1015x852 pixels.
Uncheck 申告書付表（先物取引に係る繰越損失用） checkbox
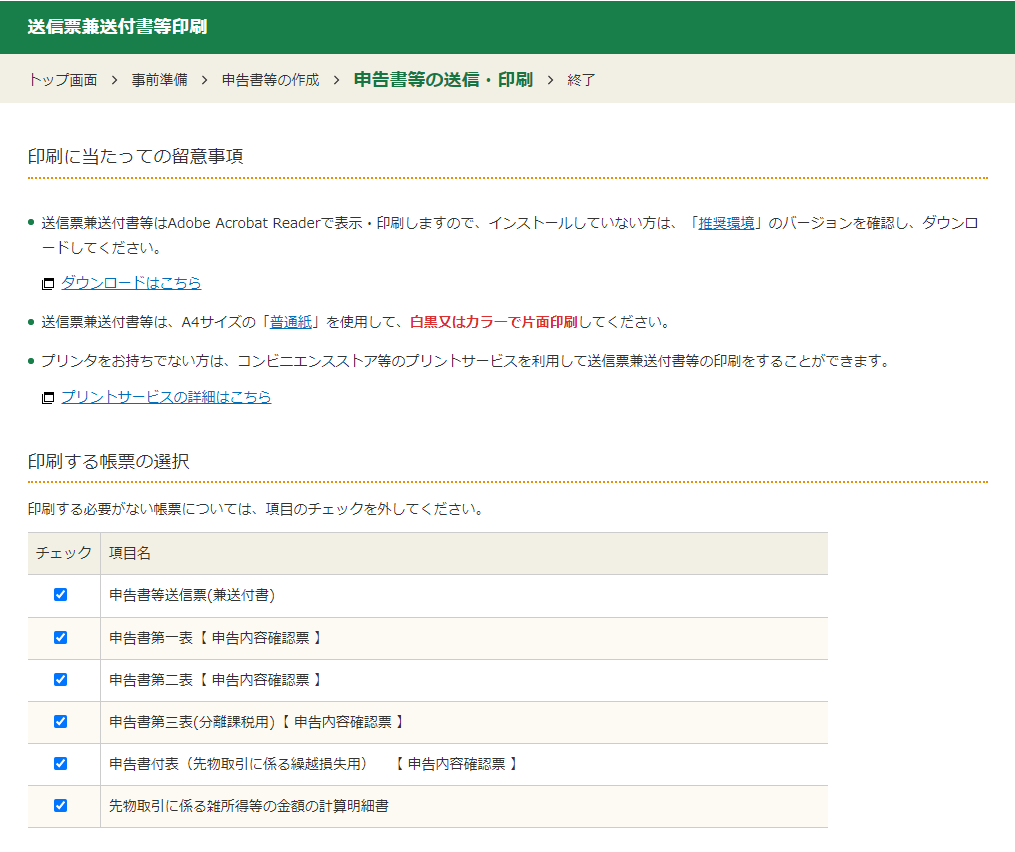pos(60,763)
